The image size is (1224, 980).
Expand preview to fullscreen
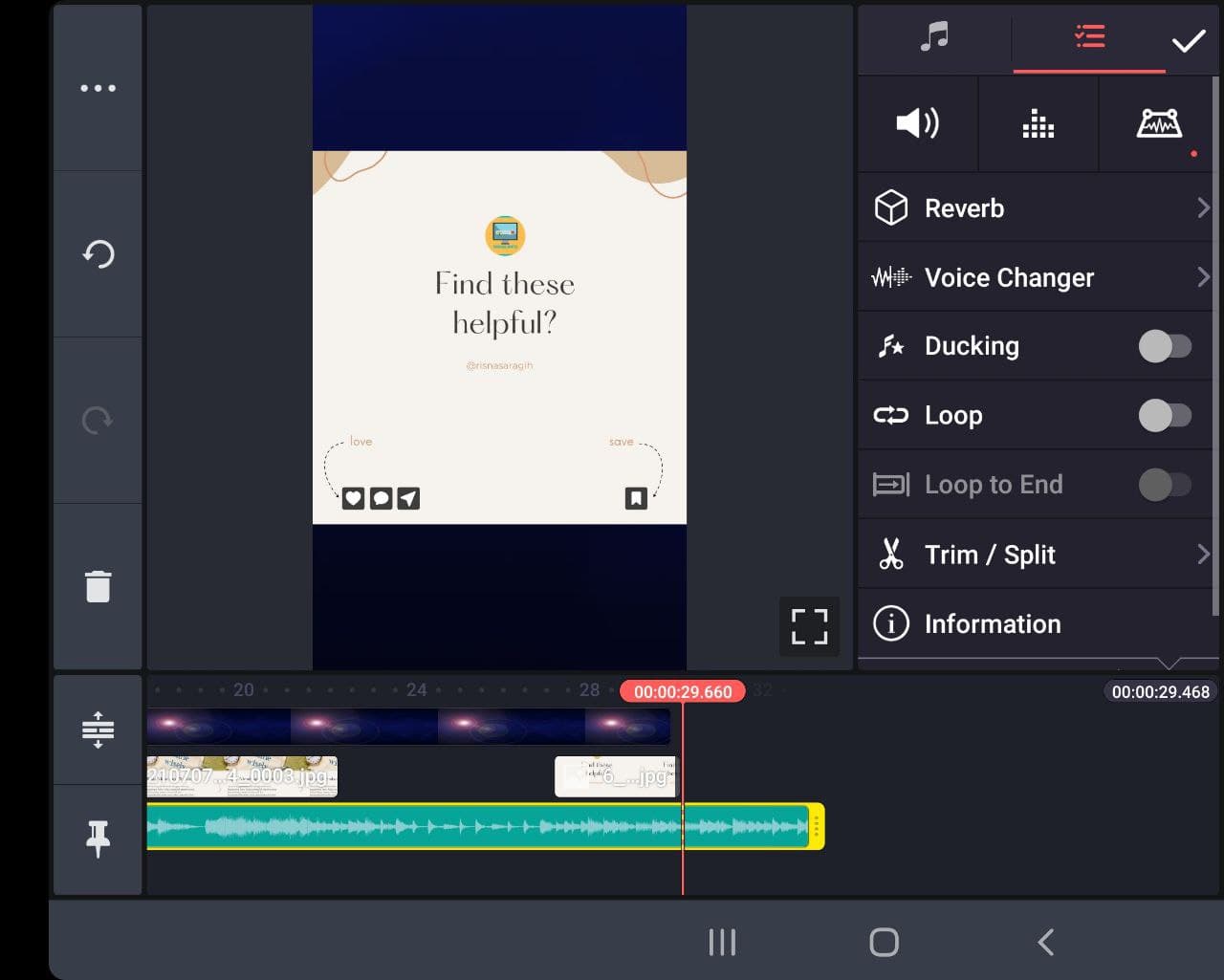(809, 626)
